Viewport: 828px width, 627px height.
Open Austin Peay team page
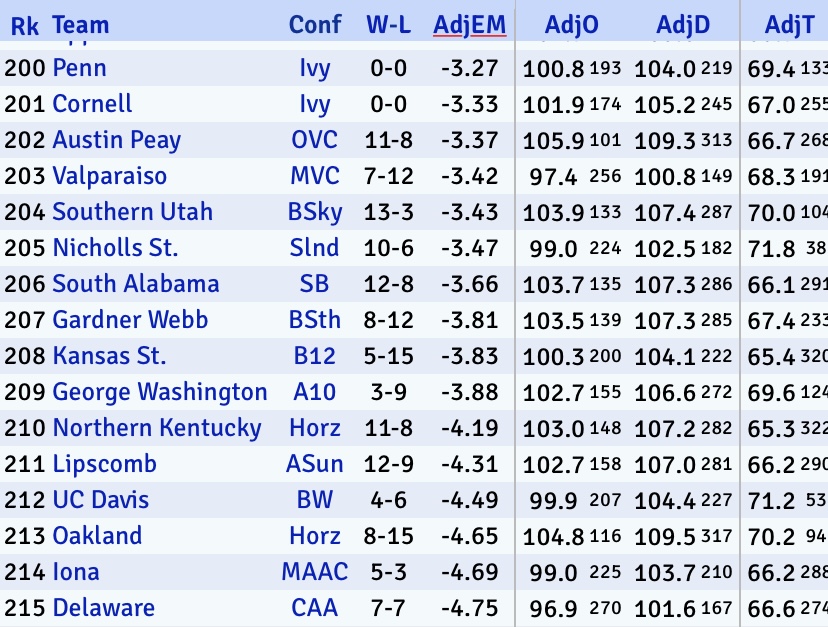tap(117, 140)
